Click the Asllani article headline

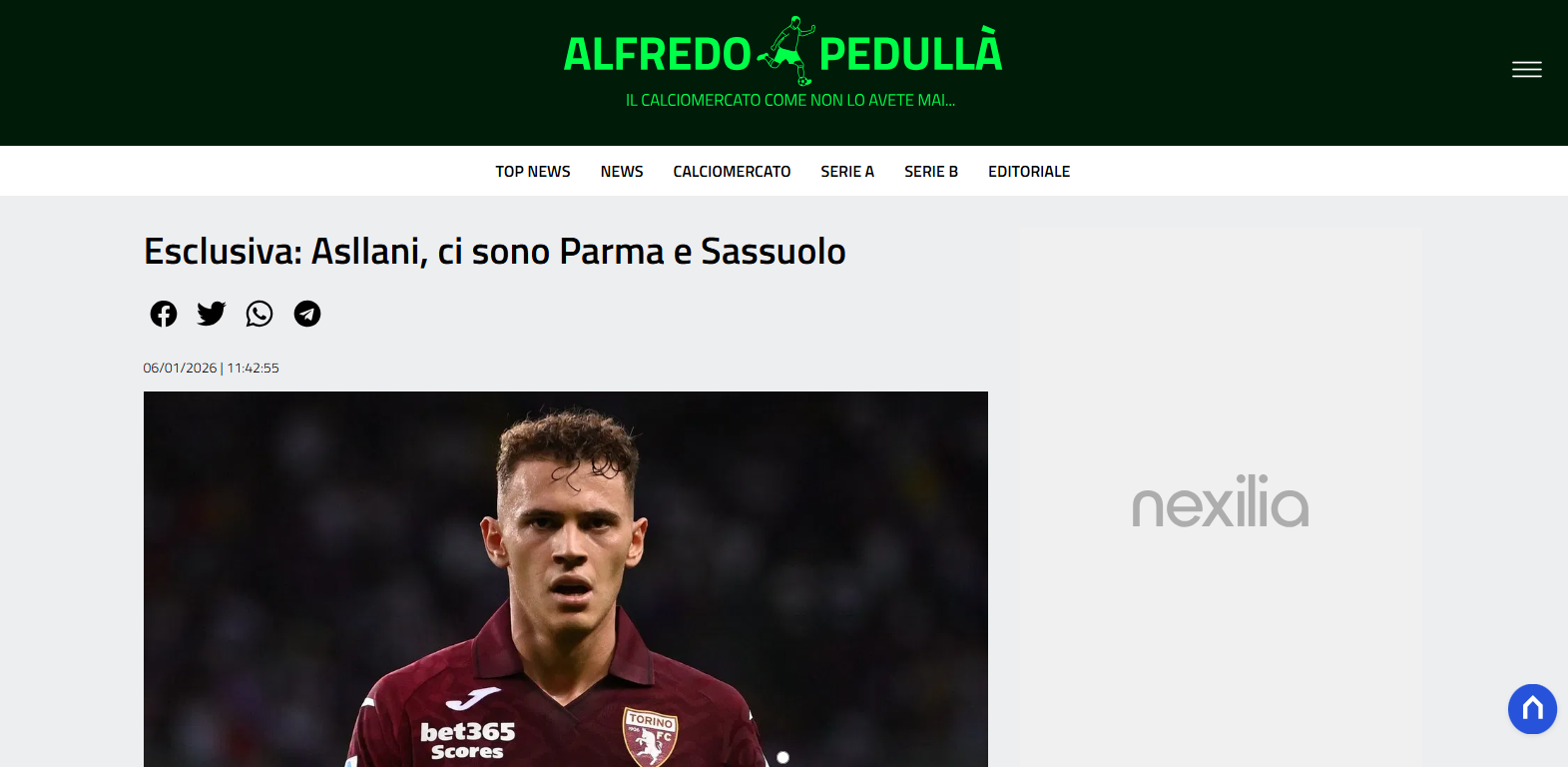tap(495, 252)
